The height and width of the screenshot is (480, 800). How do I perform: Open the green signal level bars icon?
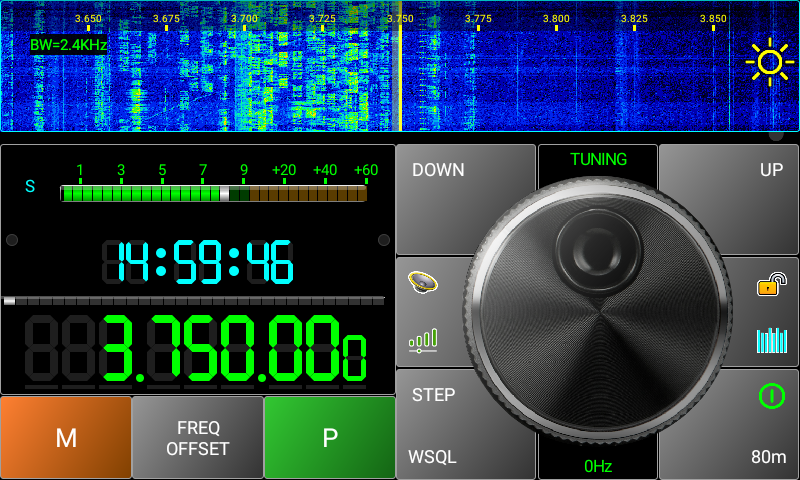coord(423,340)
